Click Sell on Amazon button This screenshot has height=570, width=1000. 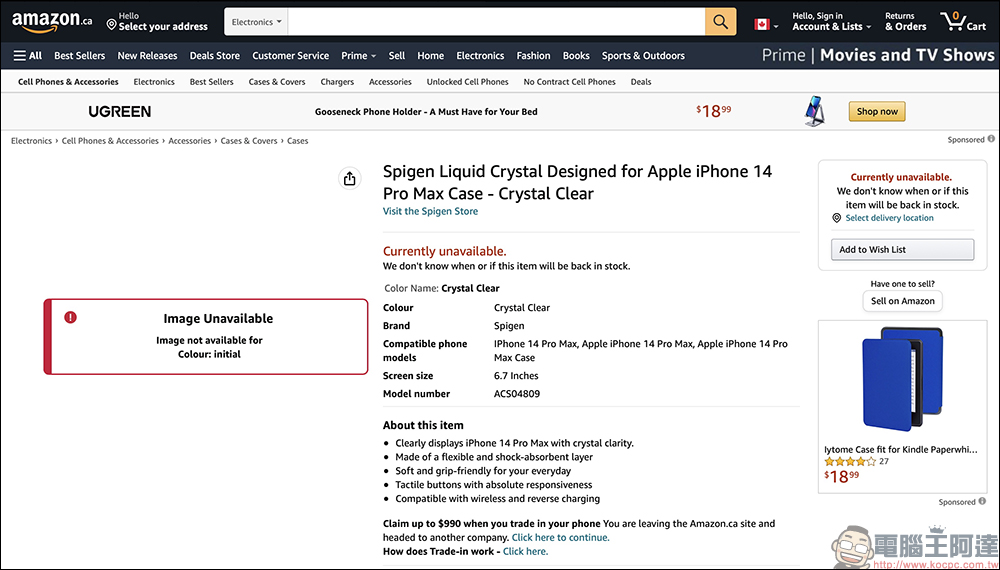point(902,301)
